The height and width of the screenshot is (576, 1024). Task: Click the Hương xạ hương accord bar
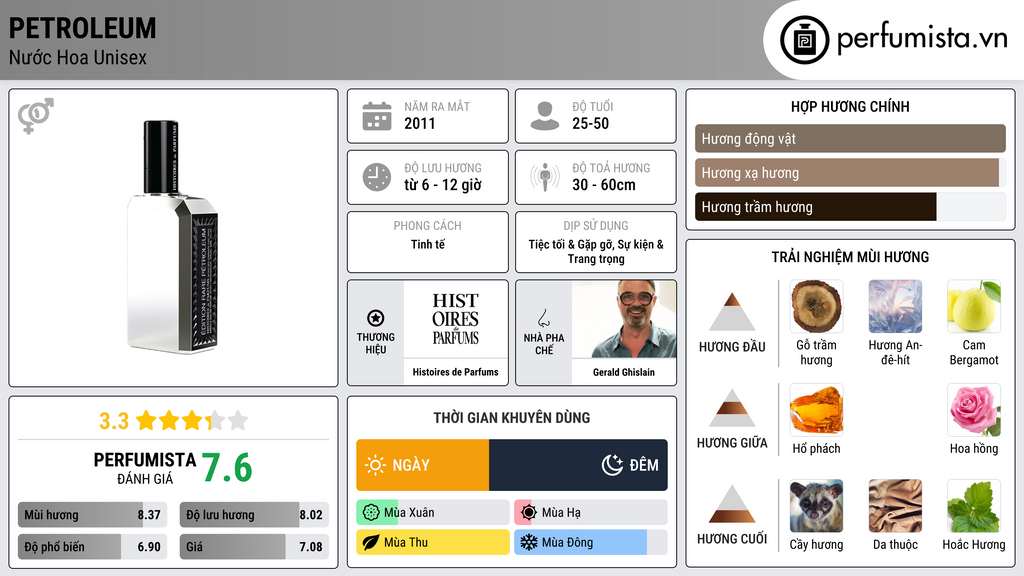click(x=850, y=173)
